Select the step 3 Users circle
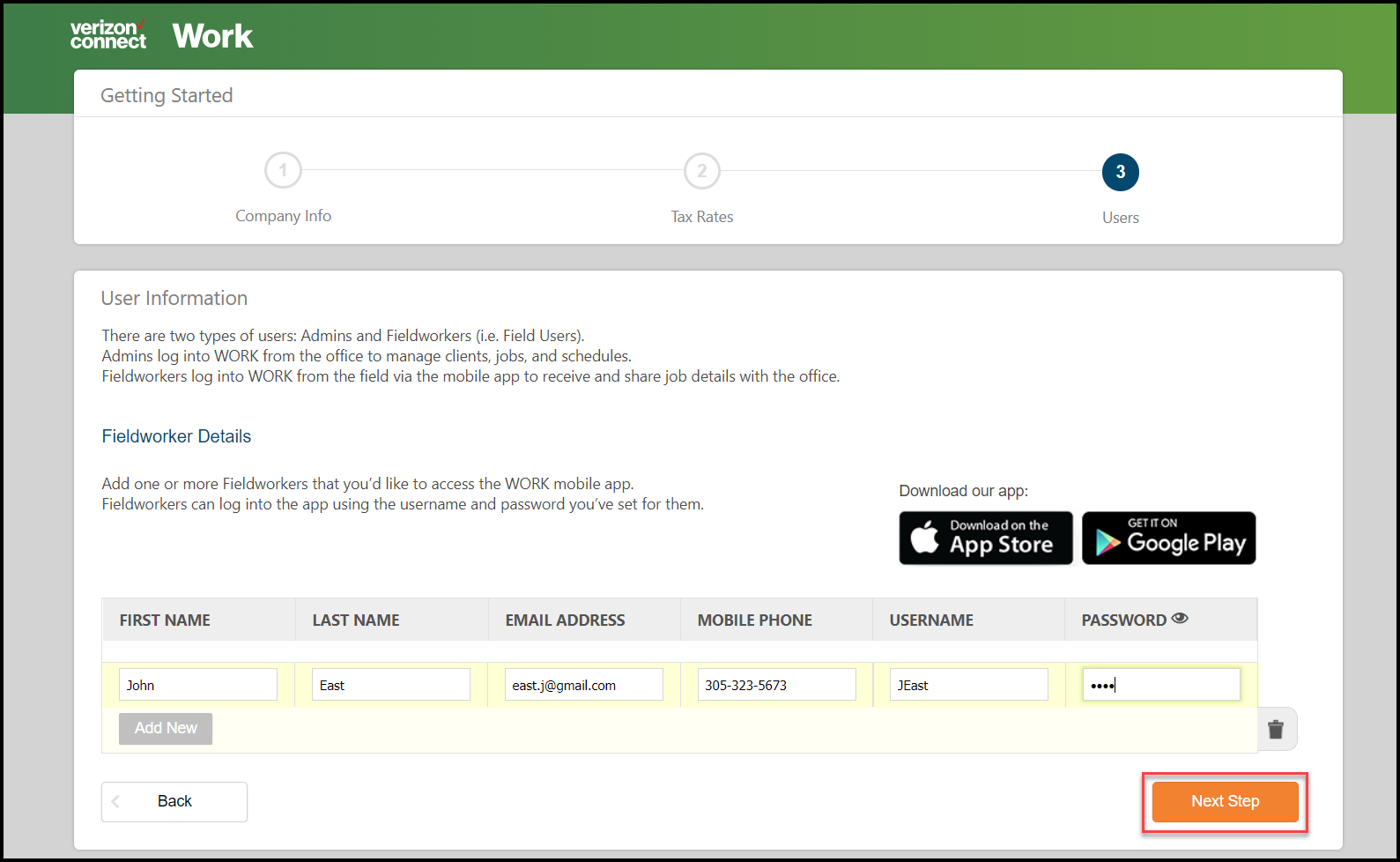Viewport: 1400px width, 862px height. tap(1121, 172)
